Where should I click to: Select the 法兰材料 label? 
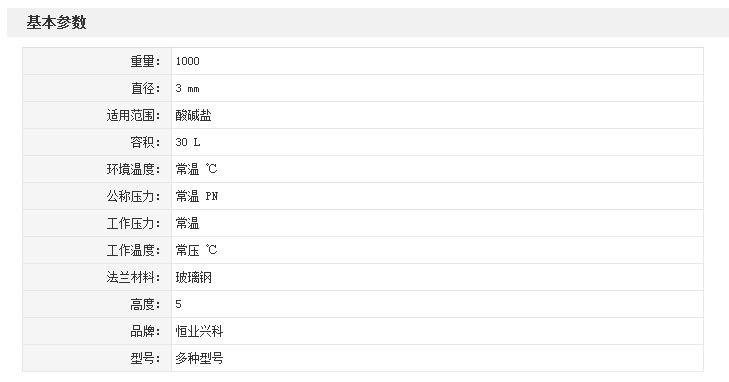(133, 277)
